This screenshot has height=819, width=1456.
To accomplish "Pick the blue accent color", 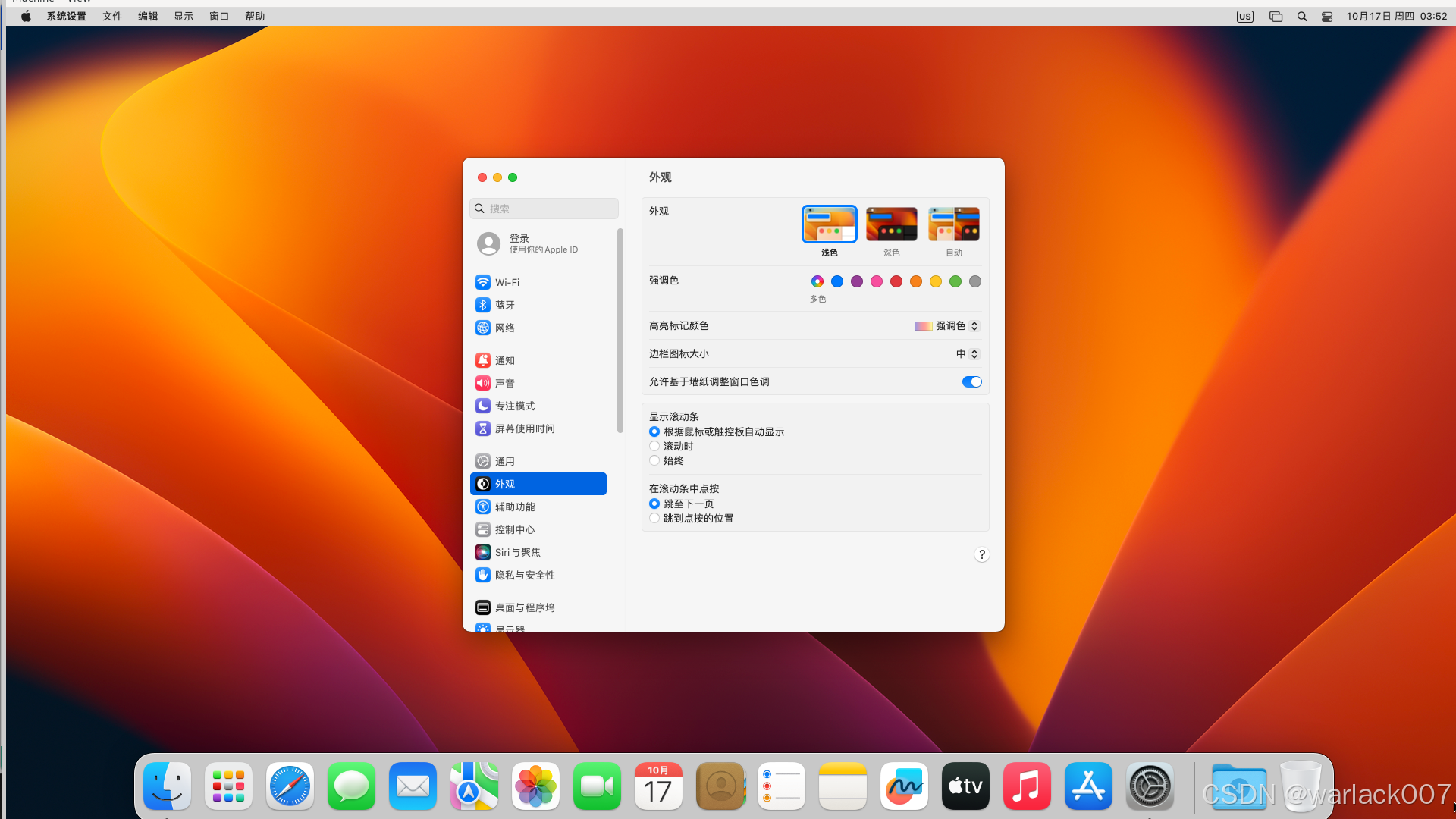I will point(837,281).
